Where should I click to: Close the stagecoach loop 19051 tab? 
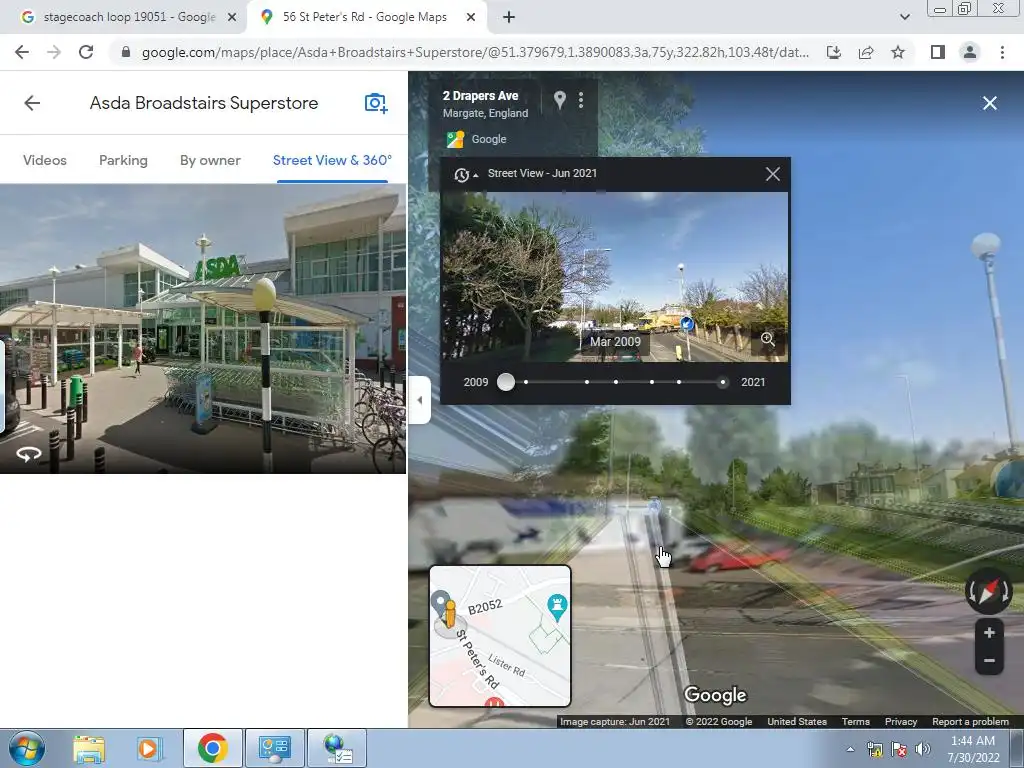point(232,18)
